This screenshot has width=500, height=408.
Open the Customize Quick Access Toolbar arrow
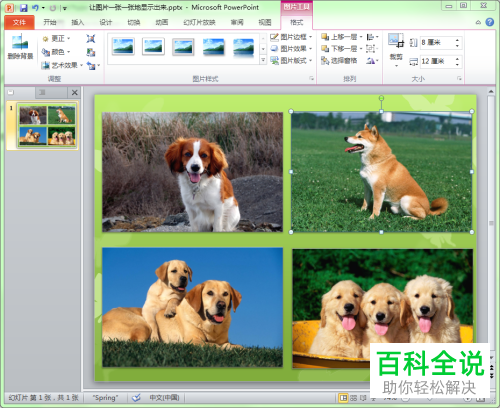point(65,8)
